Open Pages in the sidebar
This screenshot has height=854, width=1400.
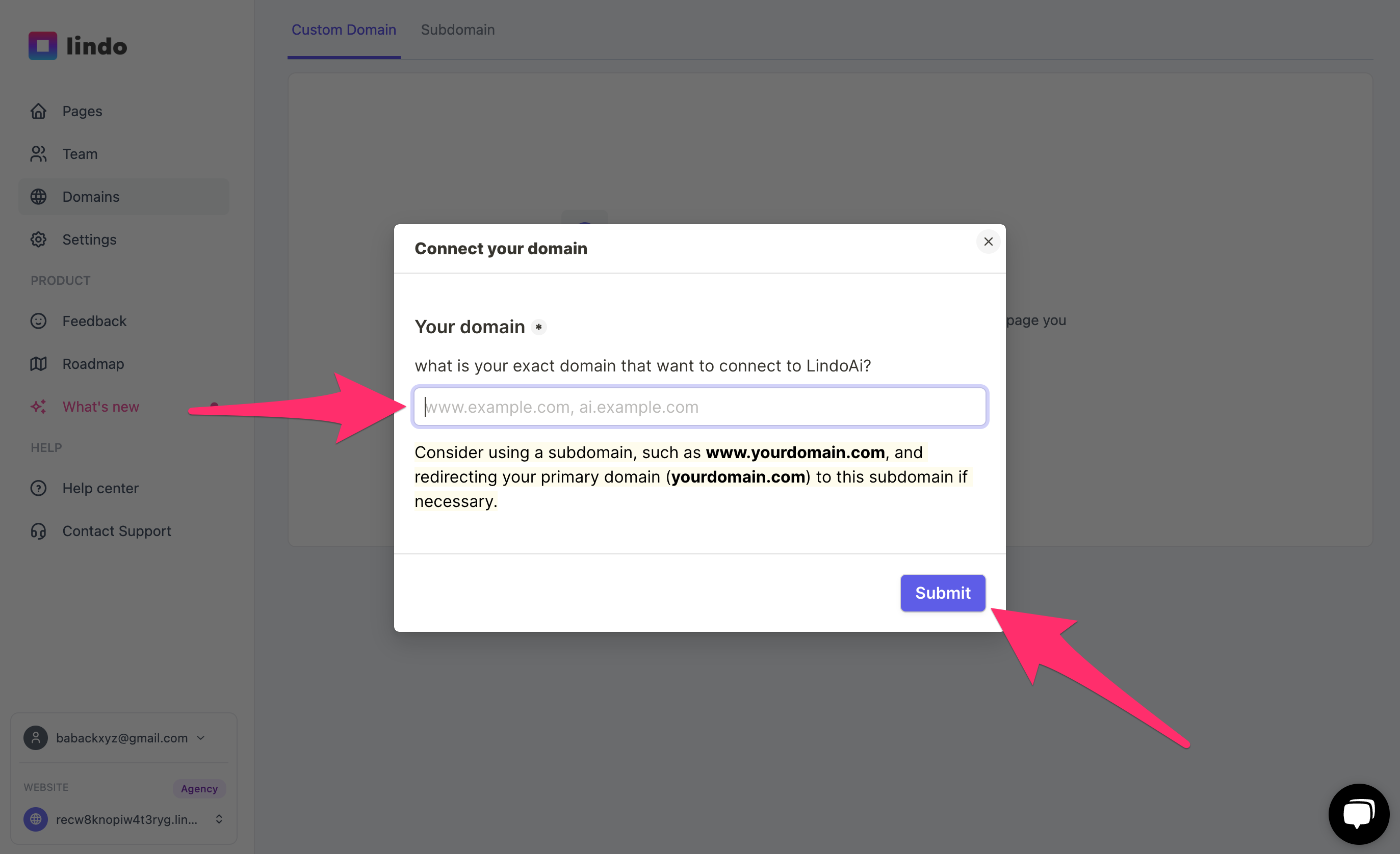coord(124,111)
